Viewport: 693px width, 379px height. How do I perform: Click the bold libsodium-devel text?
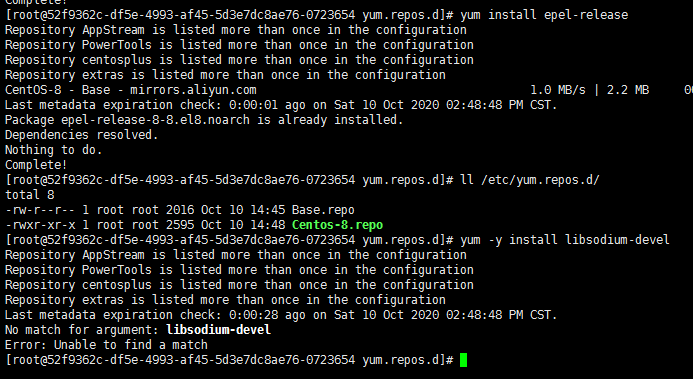pyautogui.click(x=218, y=330)
